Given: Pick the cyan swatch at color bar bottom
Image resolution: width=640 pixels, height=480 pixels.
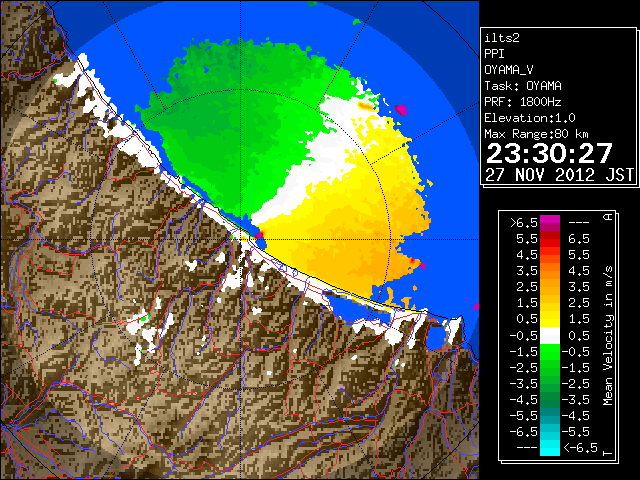Looking at the screenshot, I should click(550, 448).
